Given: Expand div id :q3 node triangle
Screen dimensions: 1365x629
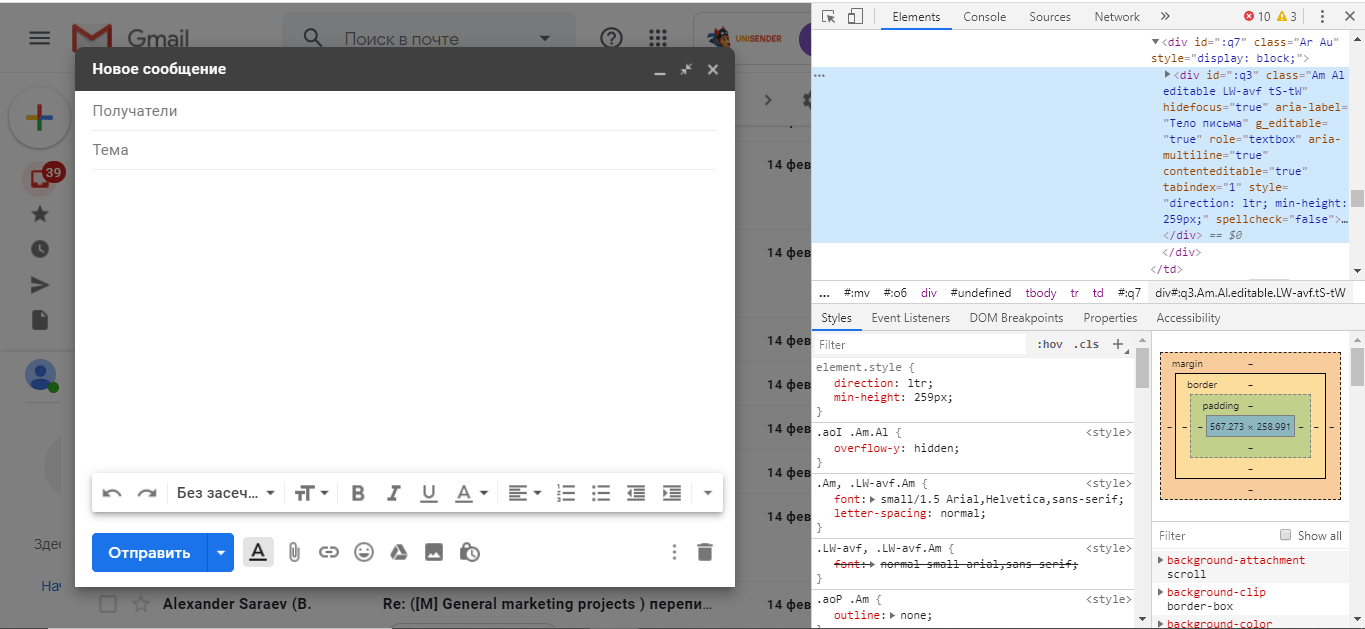Looking at the screenshot, I should 1168,75.
